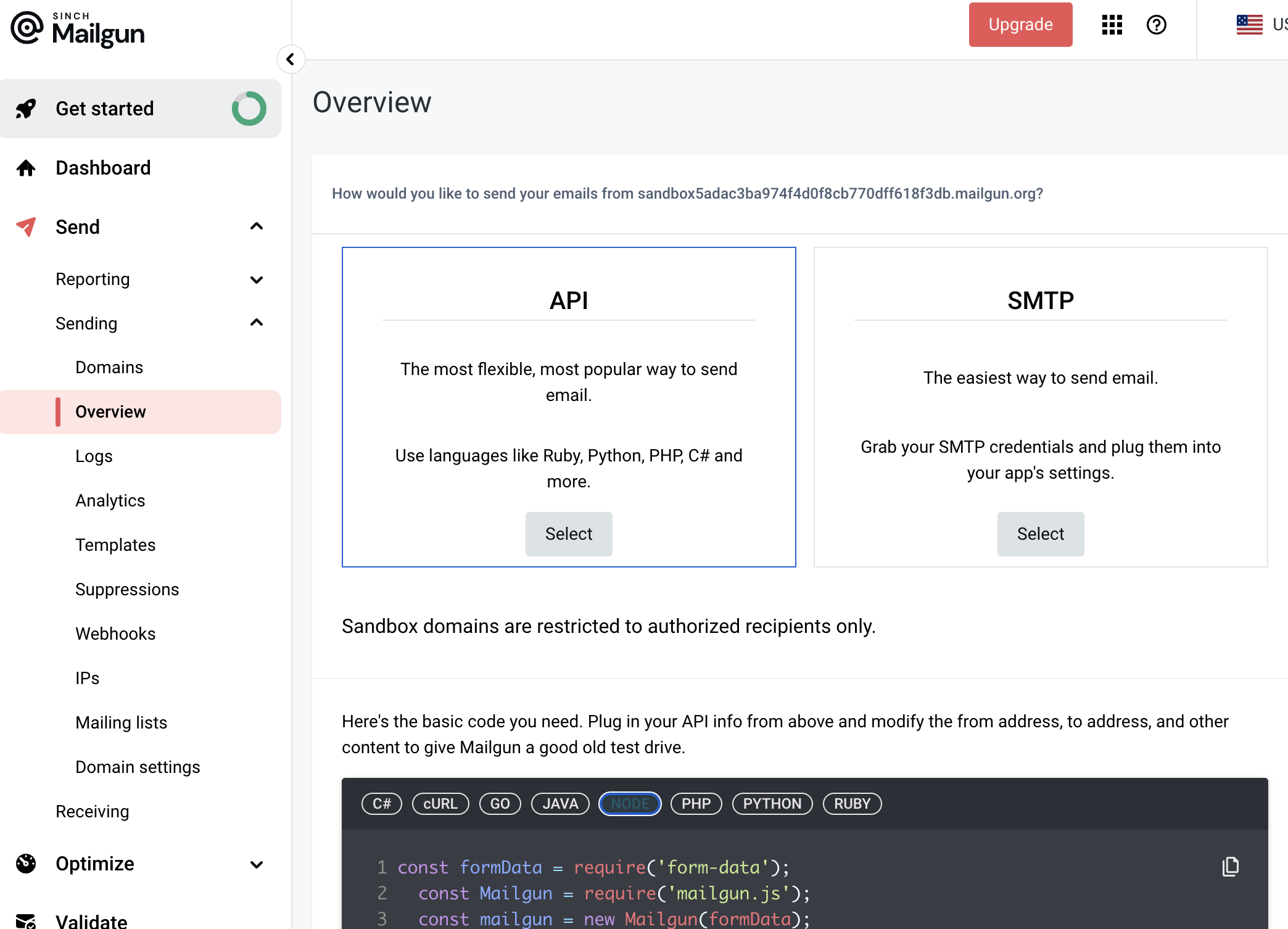Switch code sample to PYTHON

(772, 804)
